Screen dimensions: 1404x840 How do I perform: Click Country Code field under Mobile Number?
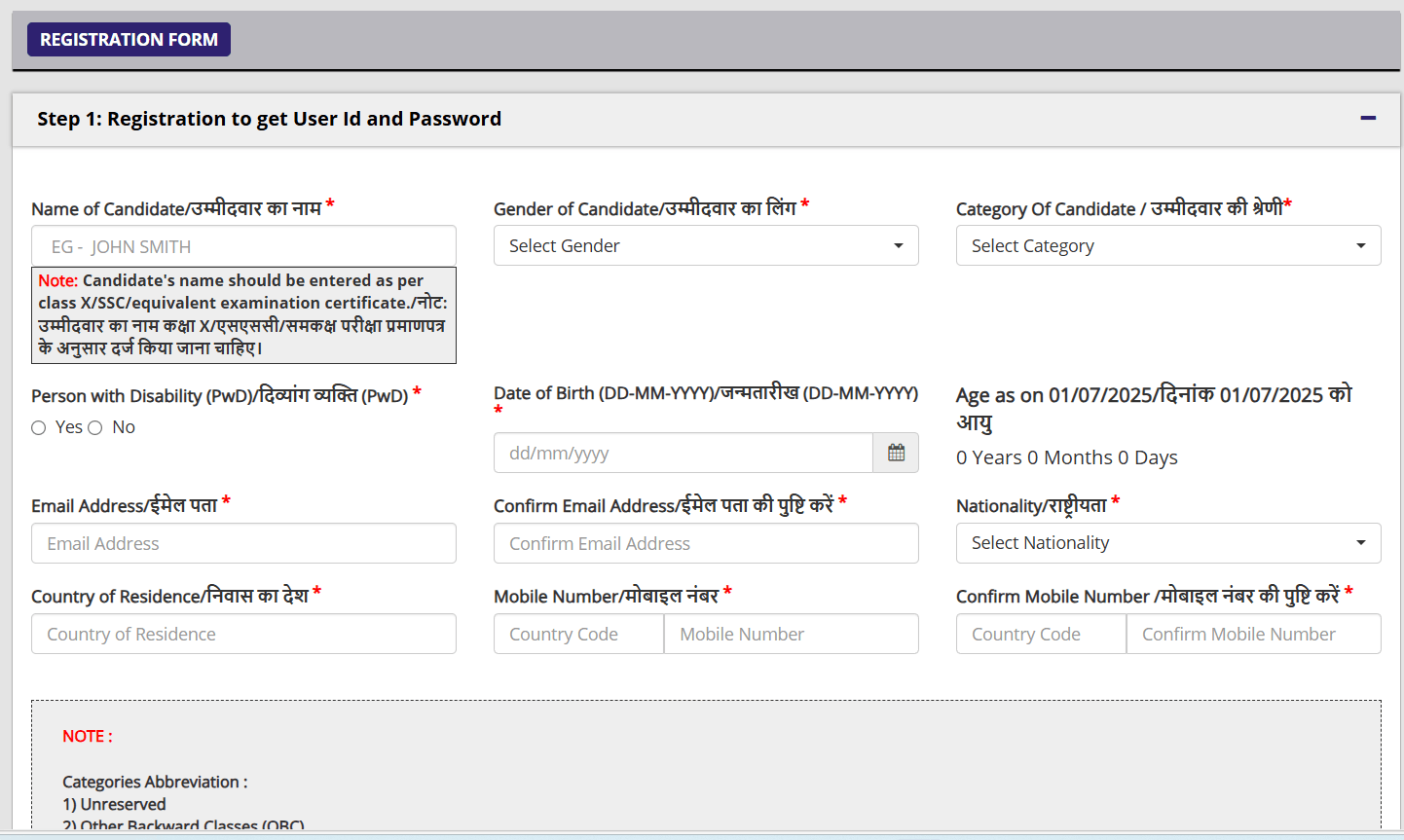pos(578,634)
